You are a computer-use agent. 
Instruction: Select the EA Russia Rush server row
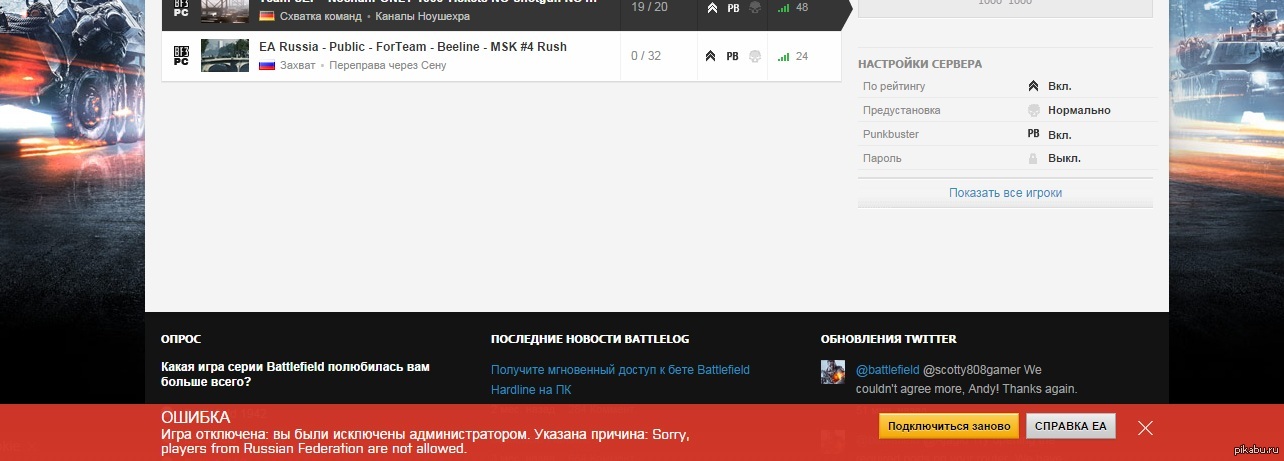[x=501, y=56]
